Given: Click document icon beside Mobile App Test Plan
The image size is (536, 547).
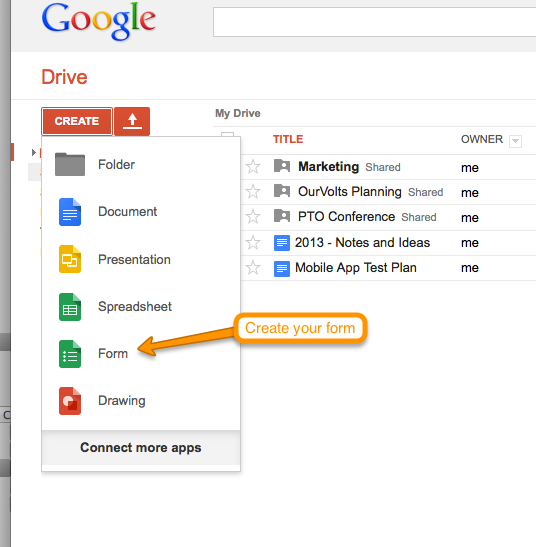Looking at the screenshot, I should click(282, 269).
